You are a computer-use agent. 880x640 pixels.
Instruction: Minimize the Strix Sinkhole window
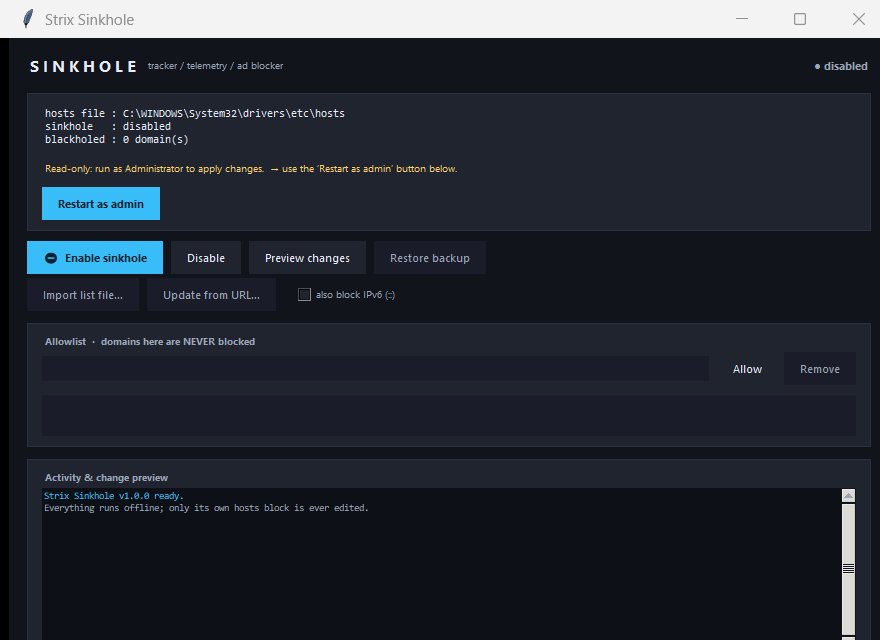point(742,19)
